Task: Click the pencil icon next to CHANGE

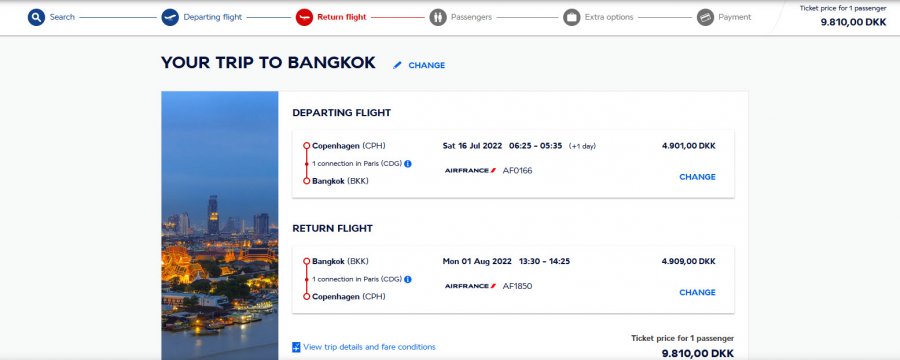Action: [x=397, y=65]
